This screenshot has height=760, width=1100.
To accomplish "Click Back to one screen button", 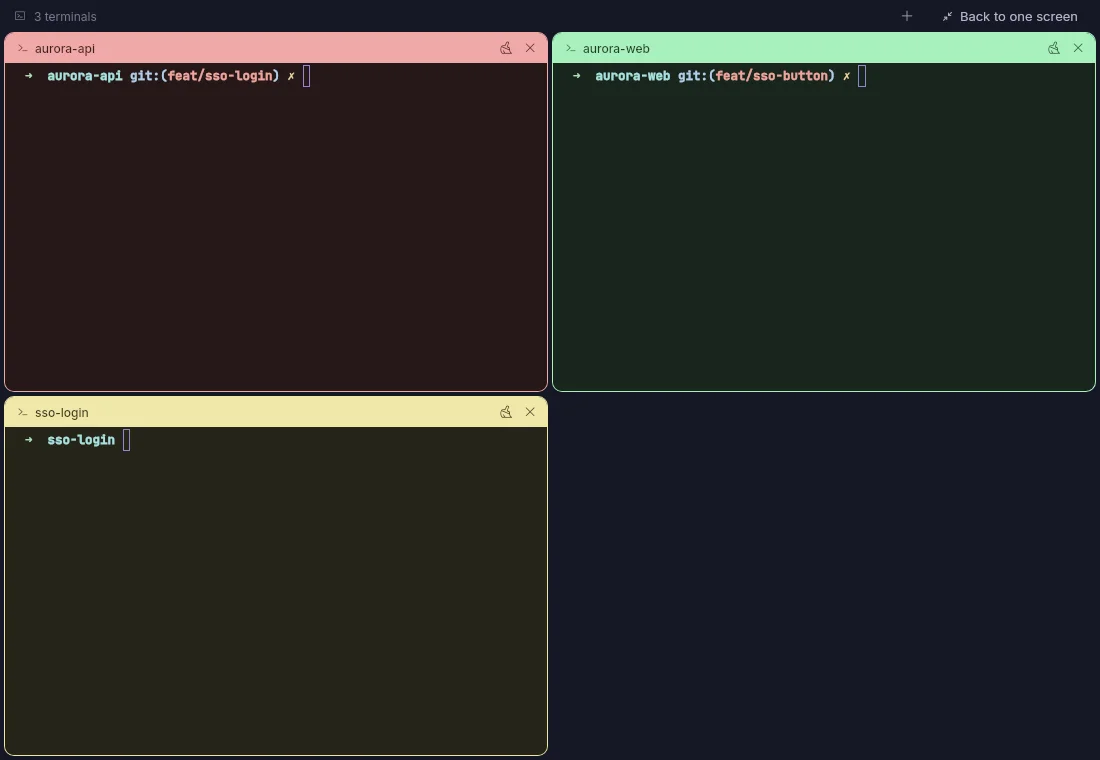I will tap(1010, 16).
